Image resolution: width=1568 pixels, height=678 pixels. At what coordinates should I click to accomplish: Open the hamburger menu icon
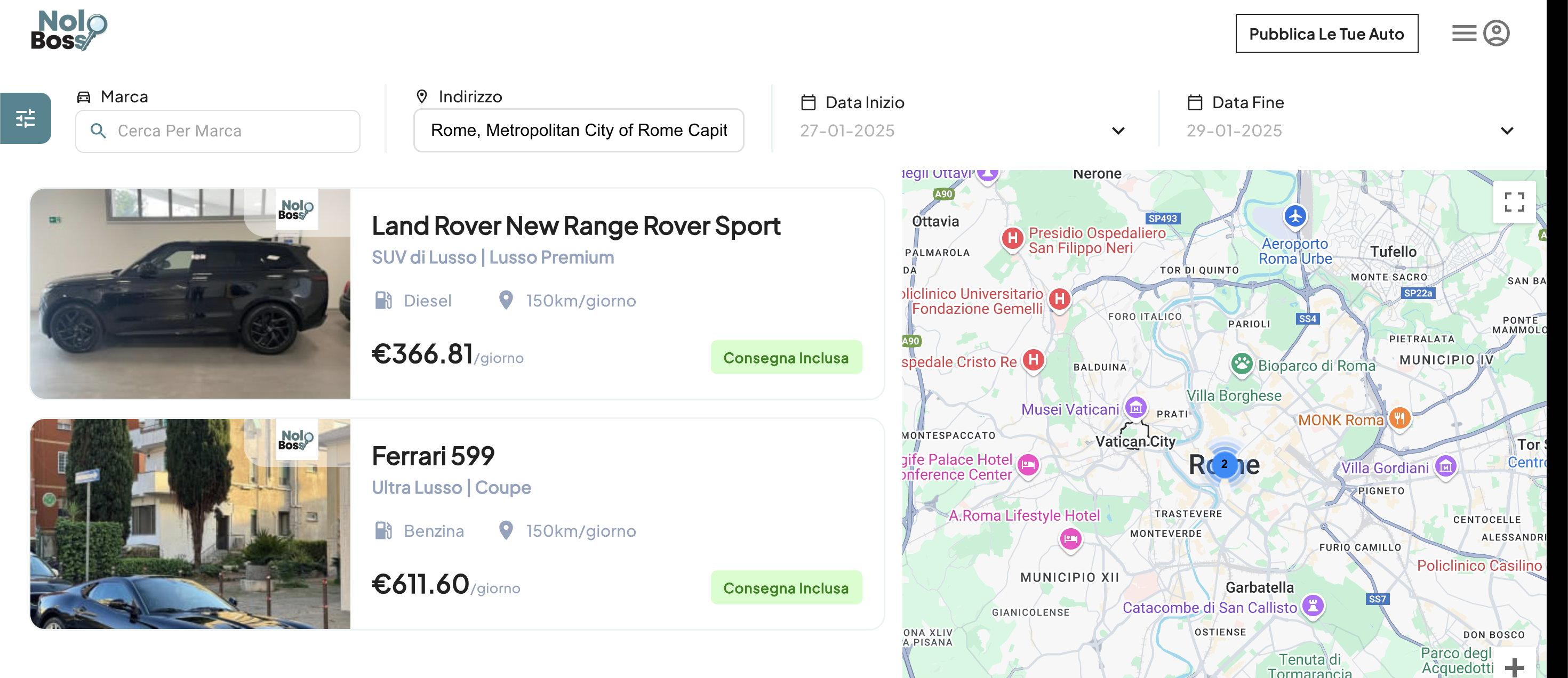[x=1463, y=34]
